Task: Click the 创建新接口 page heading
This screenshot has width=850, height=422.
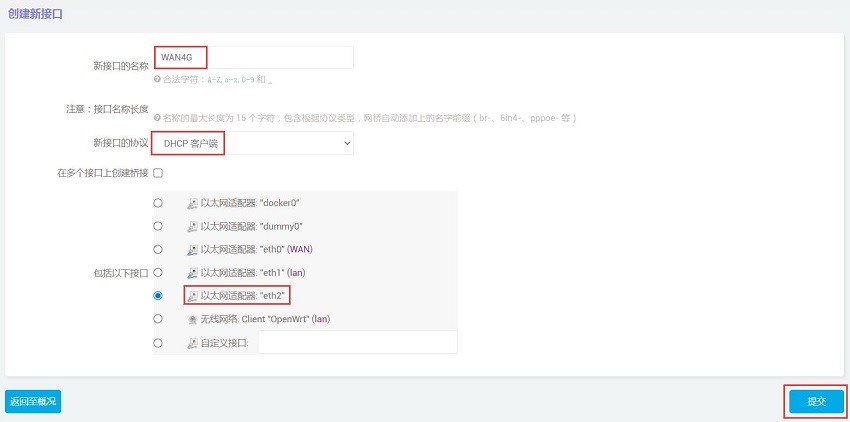Action: [x=35, y=15]
